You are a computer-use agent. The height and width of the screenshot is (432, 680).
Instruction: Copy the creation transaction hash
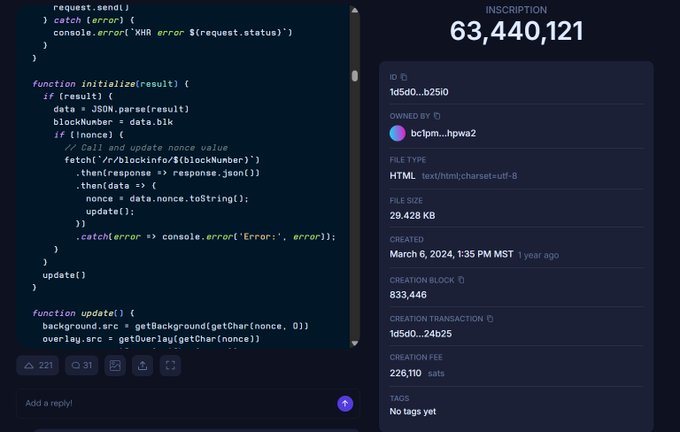490,318
